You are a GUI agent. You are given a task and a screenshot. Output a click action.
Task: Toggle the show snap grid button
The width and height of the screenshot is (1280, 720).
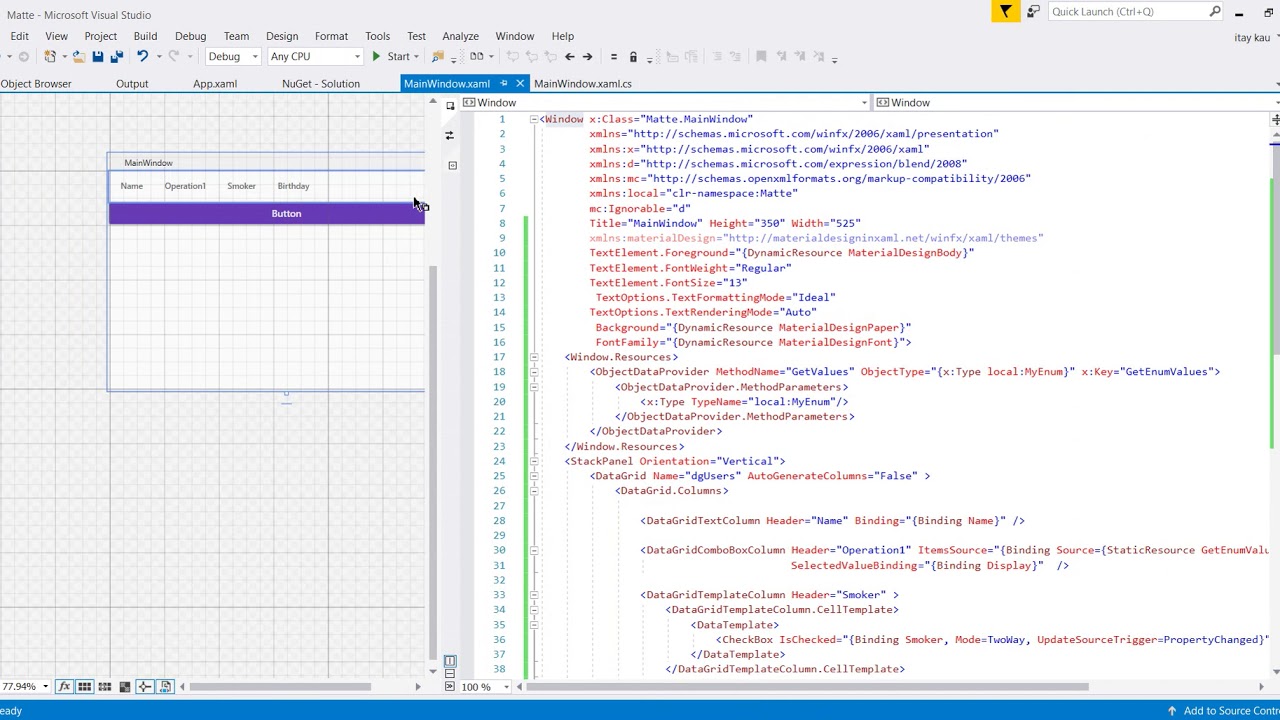pos(84,687)
